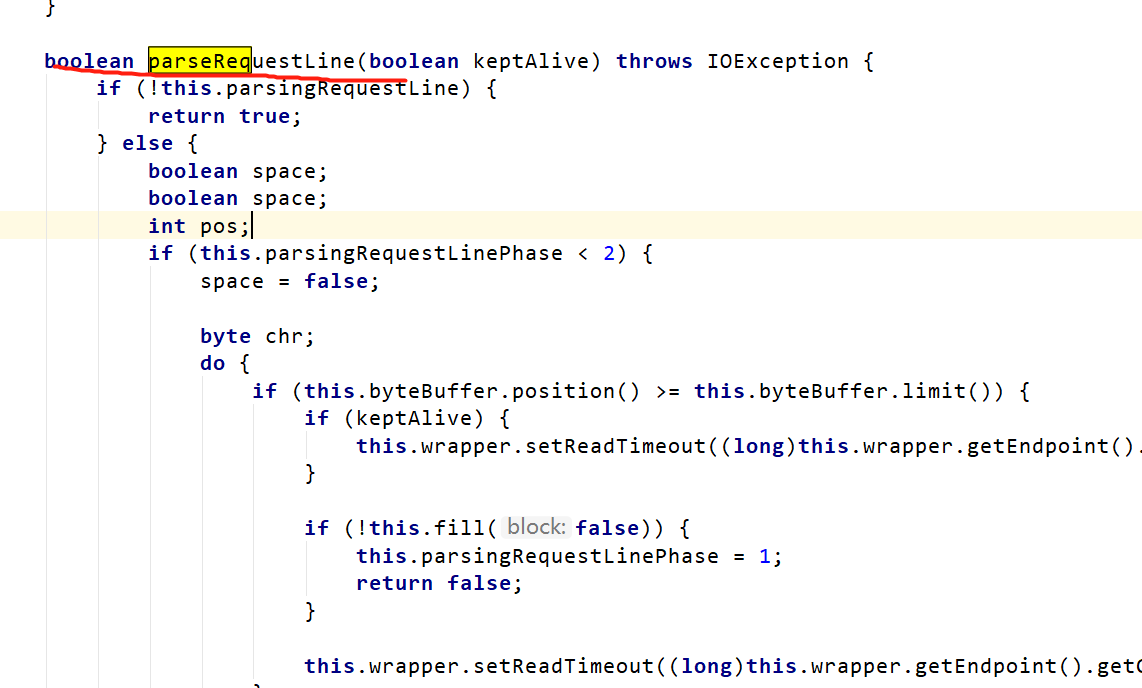Viewport: 1142px width, 688px height.
Task: Place cursor on return true statement
Action: point(222,116)
